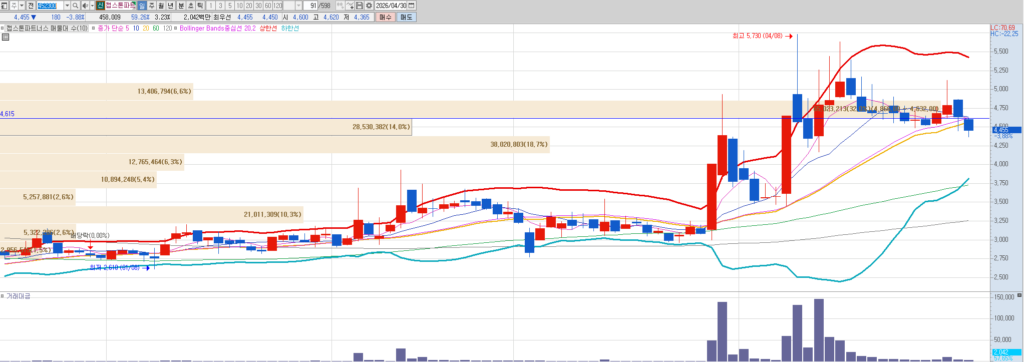
Task: Open chart settings gear icon
Action: pyautogui.click(x=368, y=5)
